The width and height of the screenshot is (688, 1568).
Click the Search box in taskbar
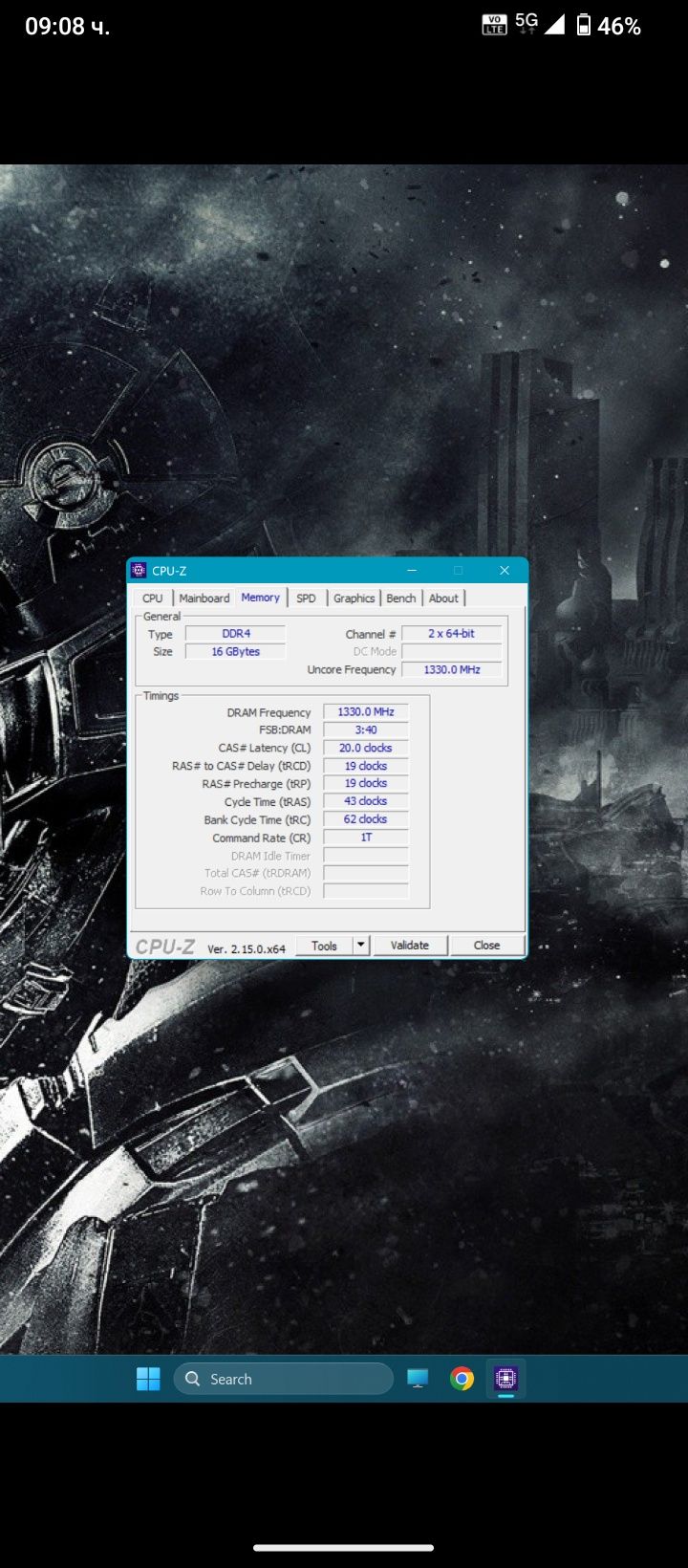(284, 1379)
